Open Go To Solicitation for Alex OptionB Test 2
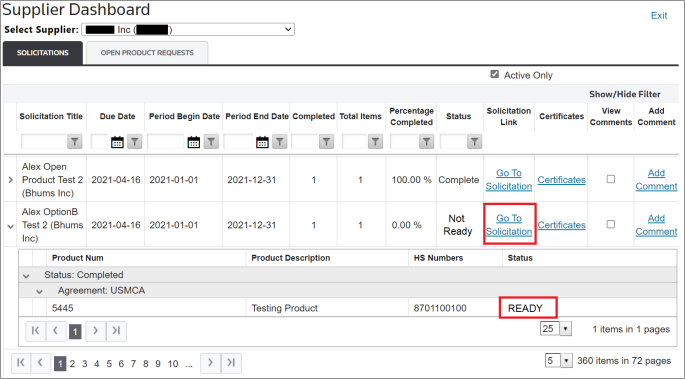This screenshot has width=685, height=379. (x=509, y=224)
